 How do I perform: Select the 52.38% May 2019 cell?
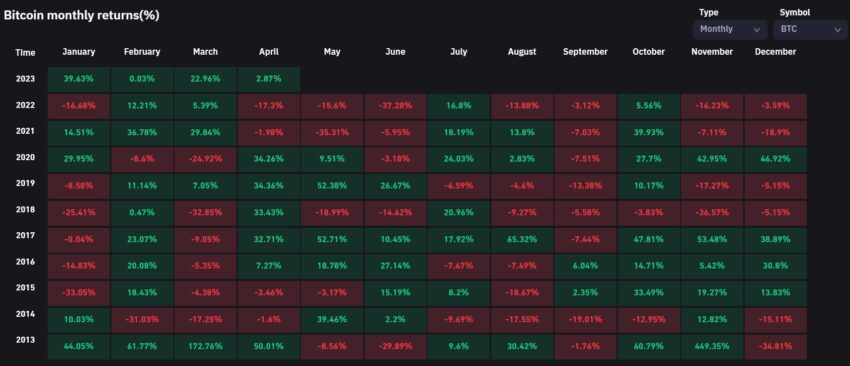pyautogui.click(x=332, y=186)
